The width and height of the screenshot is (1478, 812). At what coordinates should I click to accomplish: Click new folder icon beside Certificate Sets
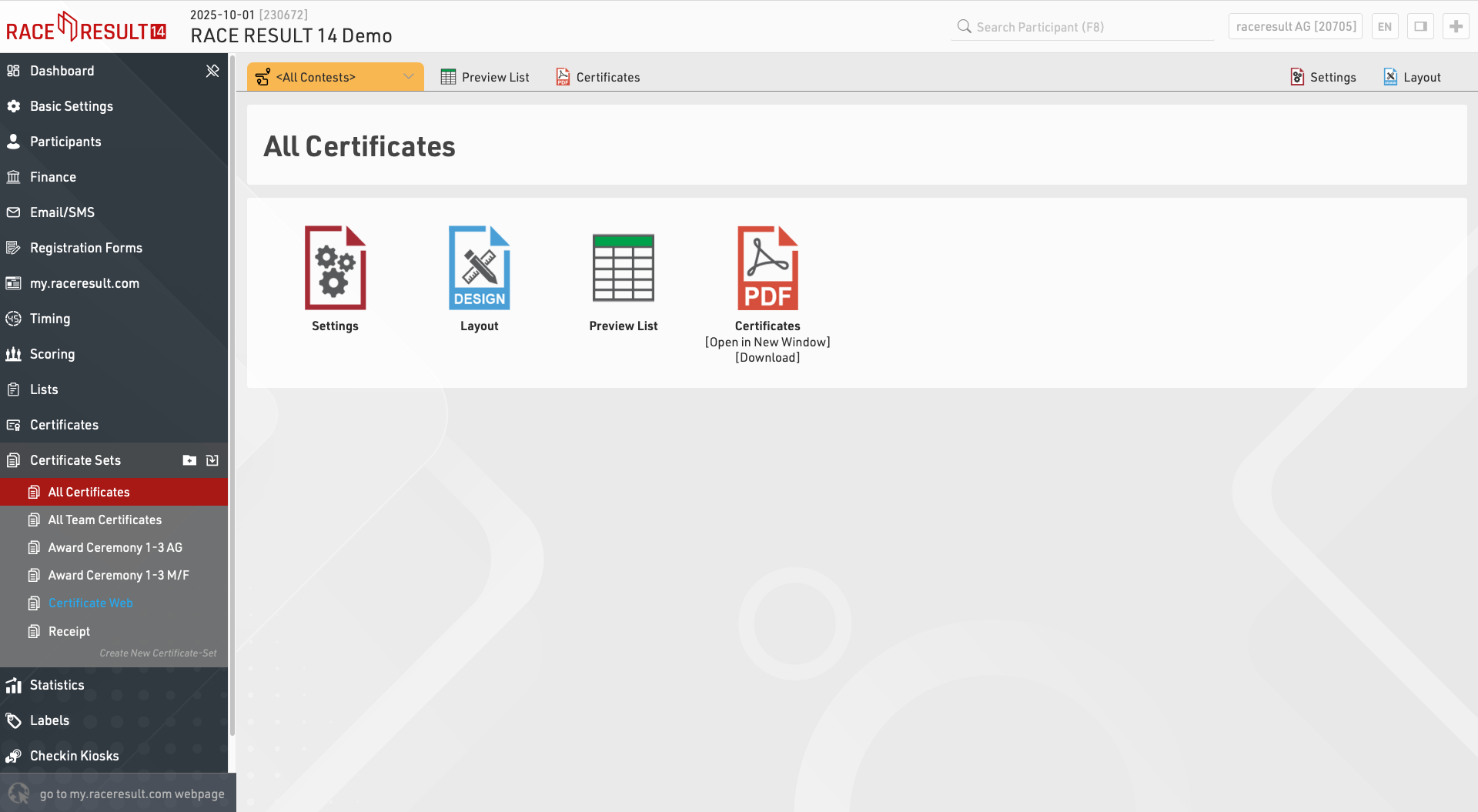tap(189, 460)
